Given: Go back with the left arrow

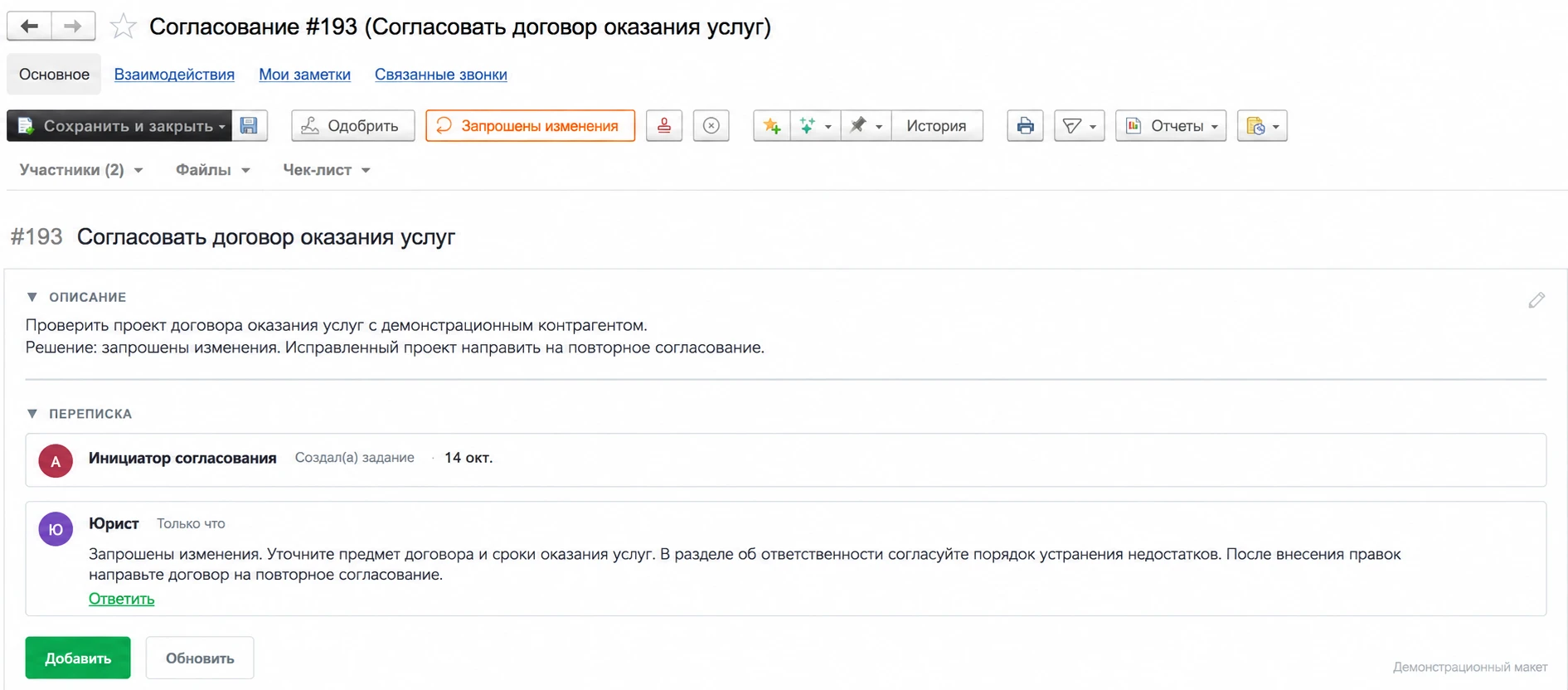Looking at the screenshot, I should tap(30, 27).
